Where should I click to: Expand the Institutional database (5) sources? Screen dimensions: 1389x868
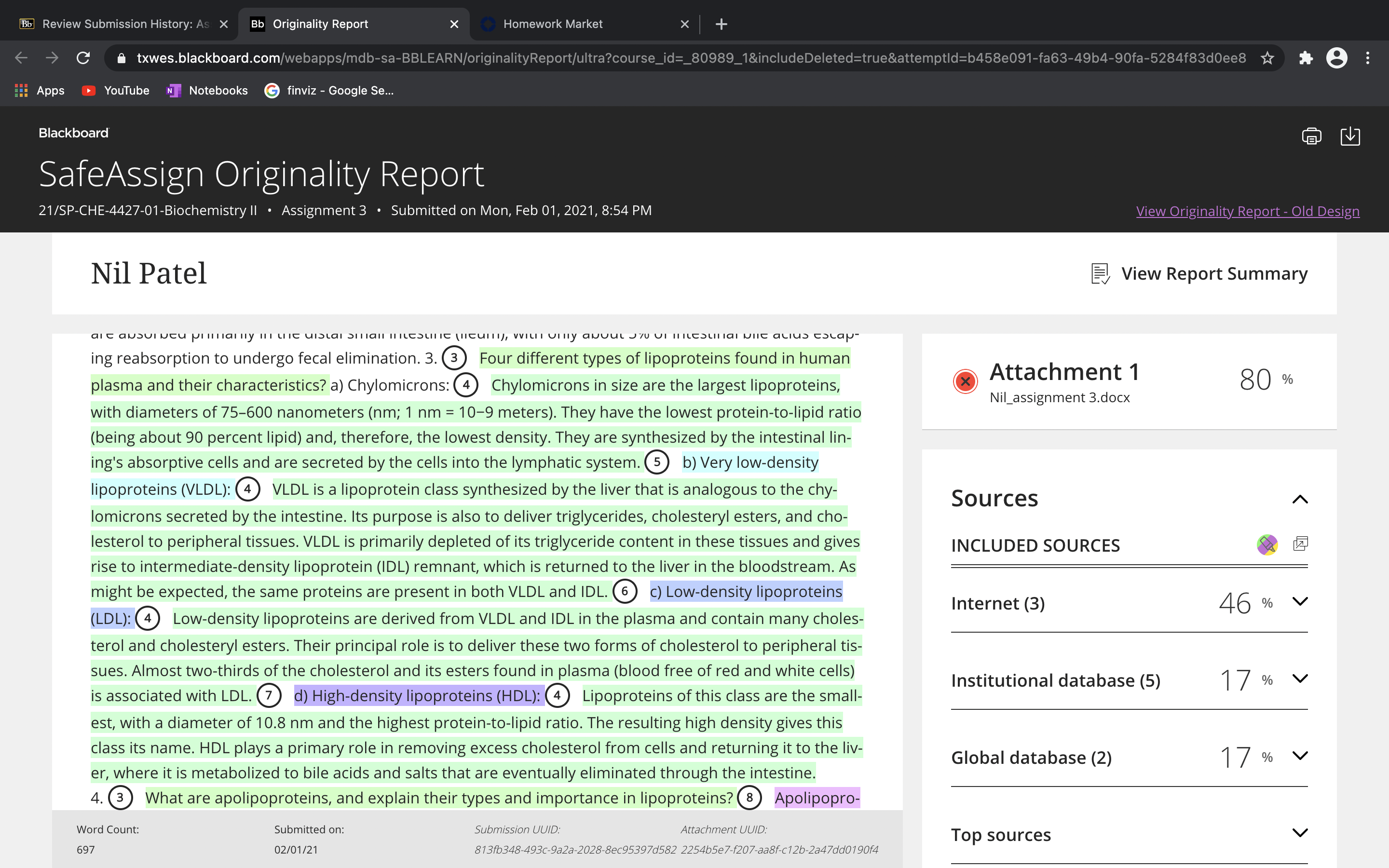[x=1299, y=678]
